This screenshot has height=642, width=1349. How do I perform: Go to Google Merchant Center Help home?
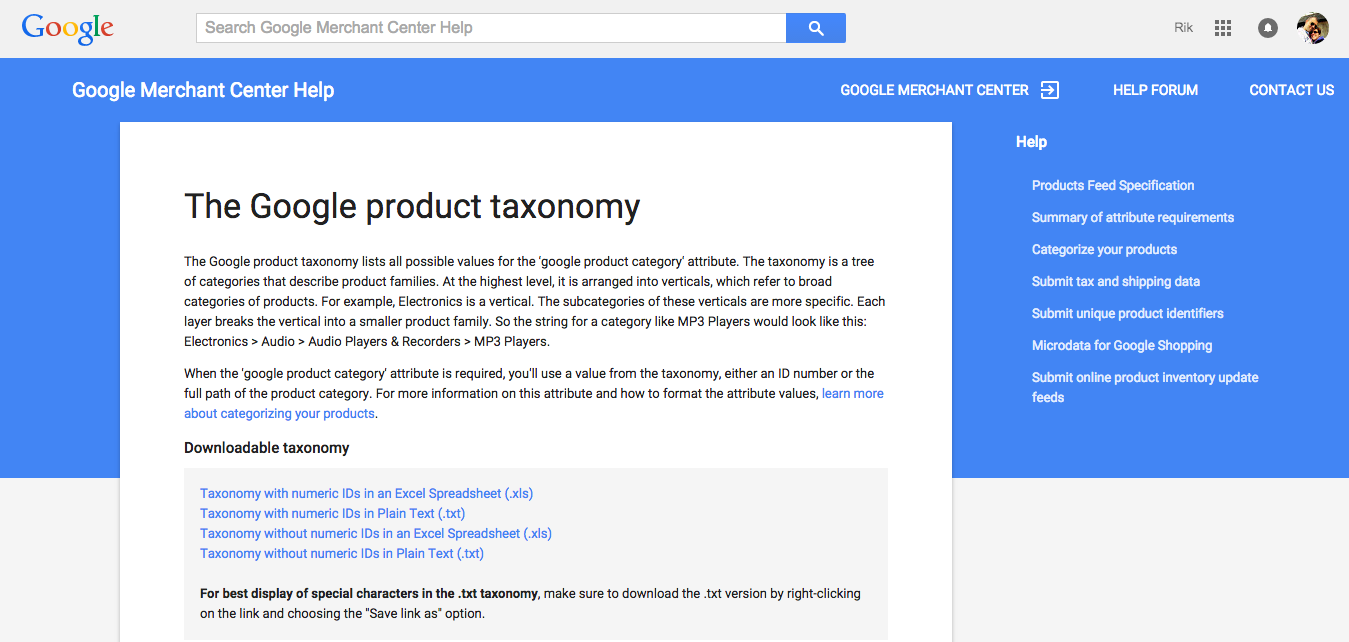(203, 90)
